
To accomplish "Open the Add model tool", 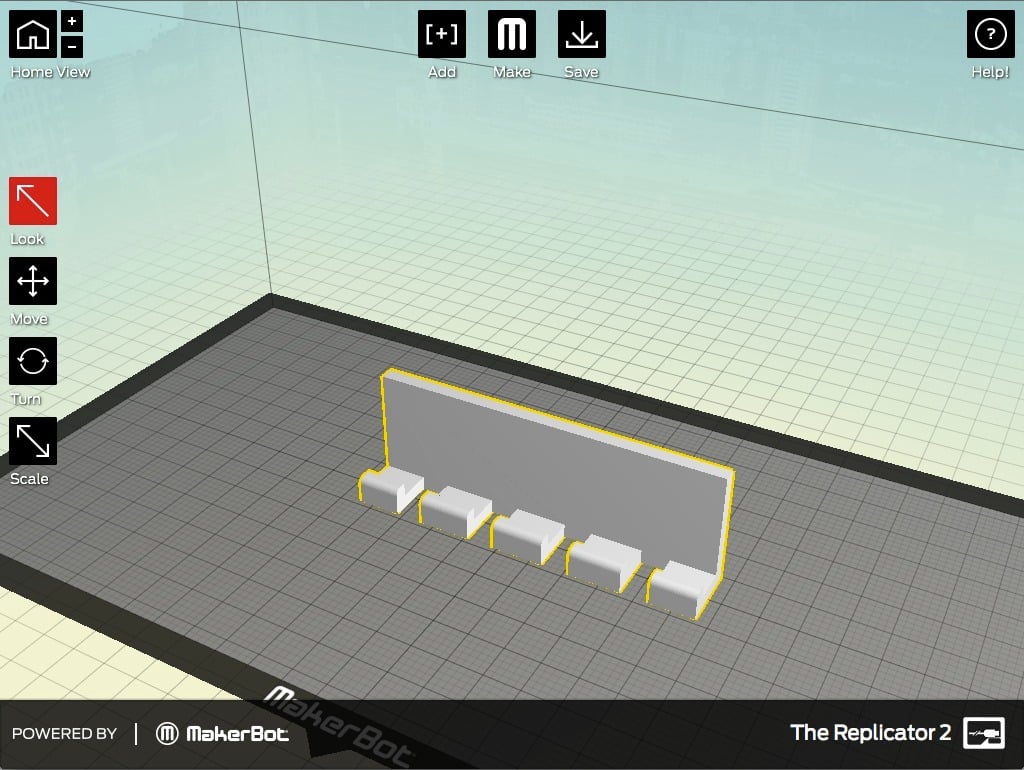I will [442, 35].
